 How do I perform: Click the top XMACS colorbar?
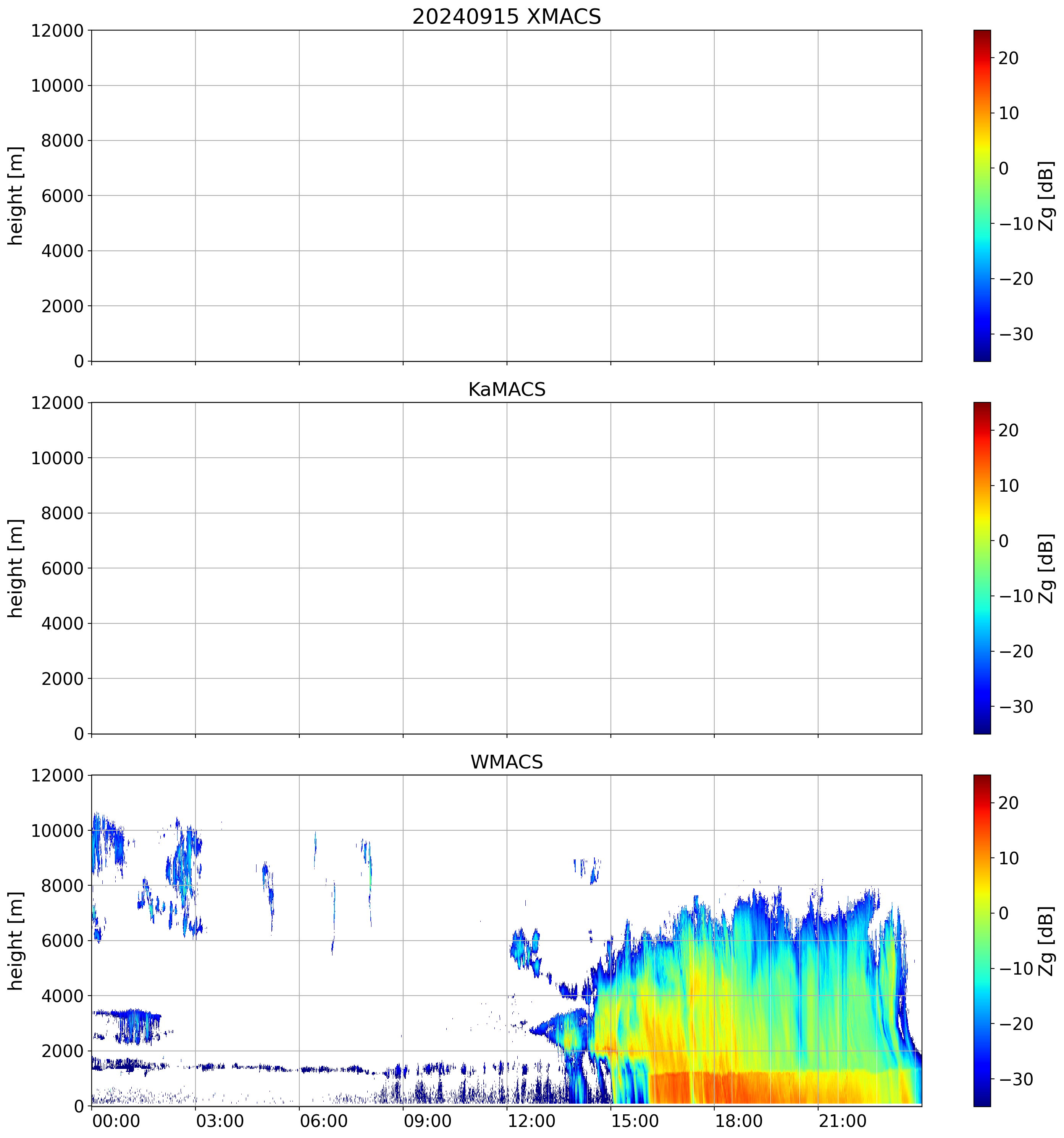point(982,195)
